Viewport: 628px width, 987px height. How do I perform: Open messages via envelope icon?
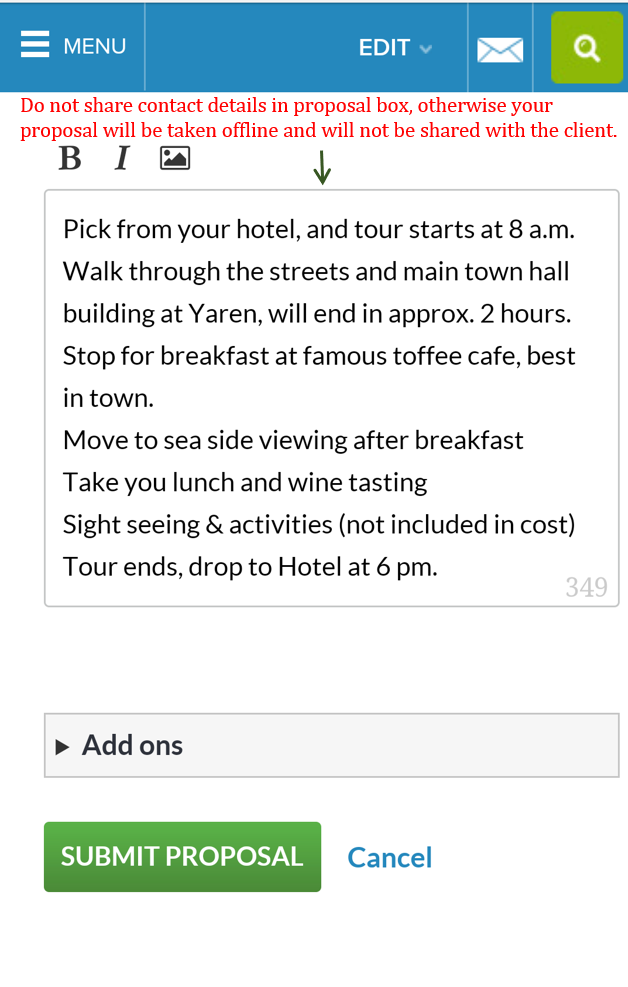[x=500, y=49]
